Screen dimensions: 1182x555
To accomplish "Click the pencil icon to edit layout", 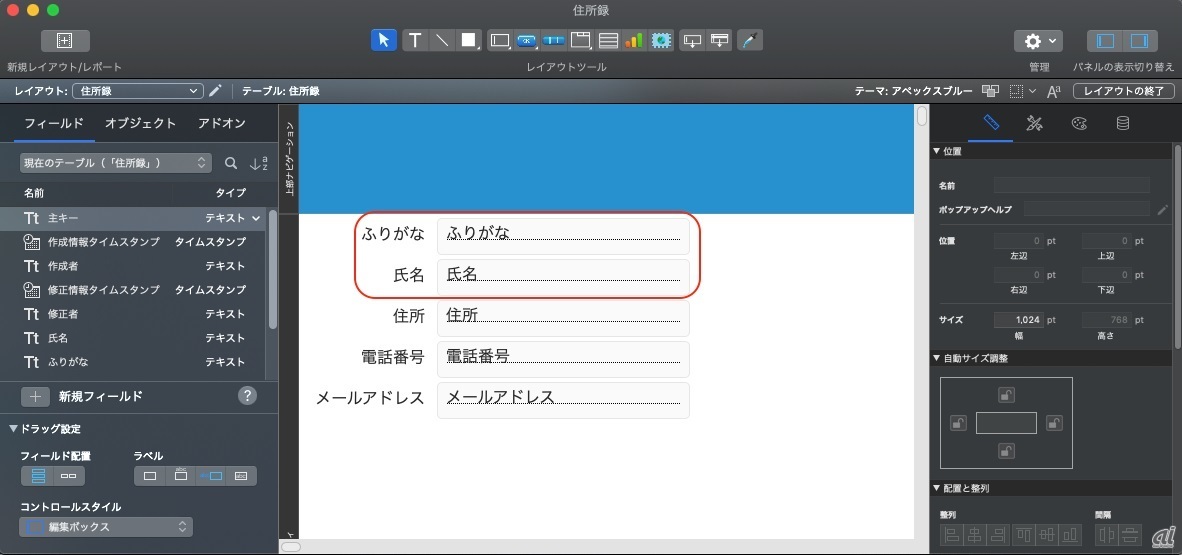I will pyautogui.click(x=215, y=91).
